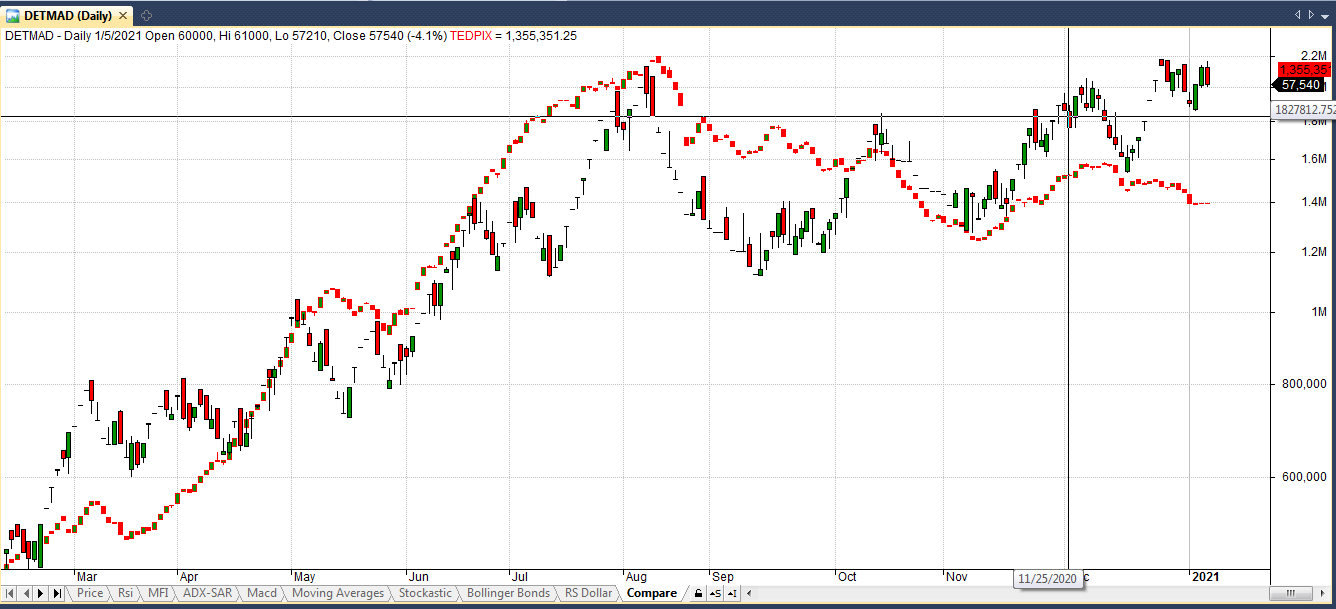
Task: Toggle interval link I button
Action: 734,594
